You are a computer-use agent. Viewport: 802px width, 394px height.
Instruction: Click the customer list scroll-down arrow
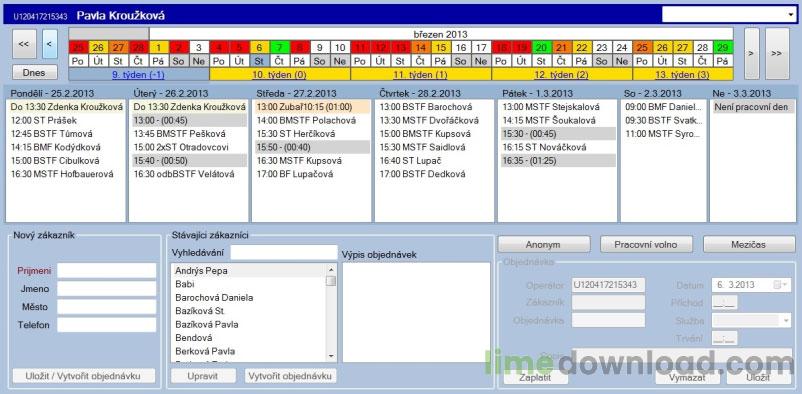[x=331, y=356]
